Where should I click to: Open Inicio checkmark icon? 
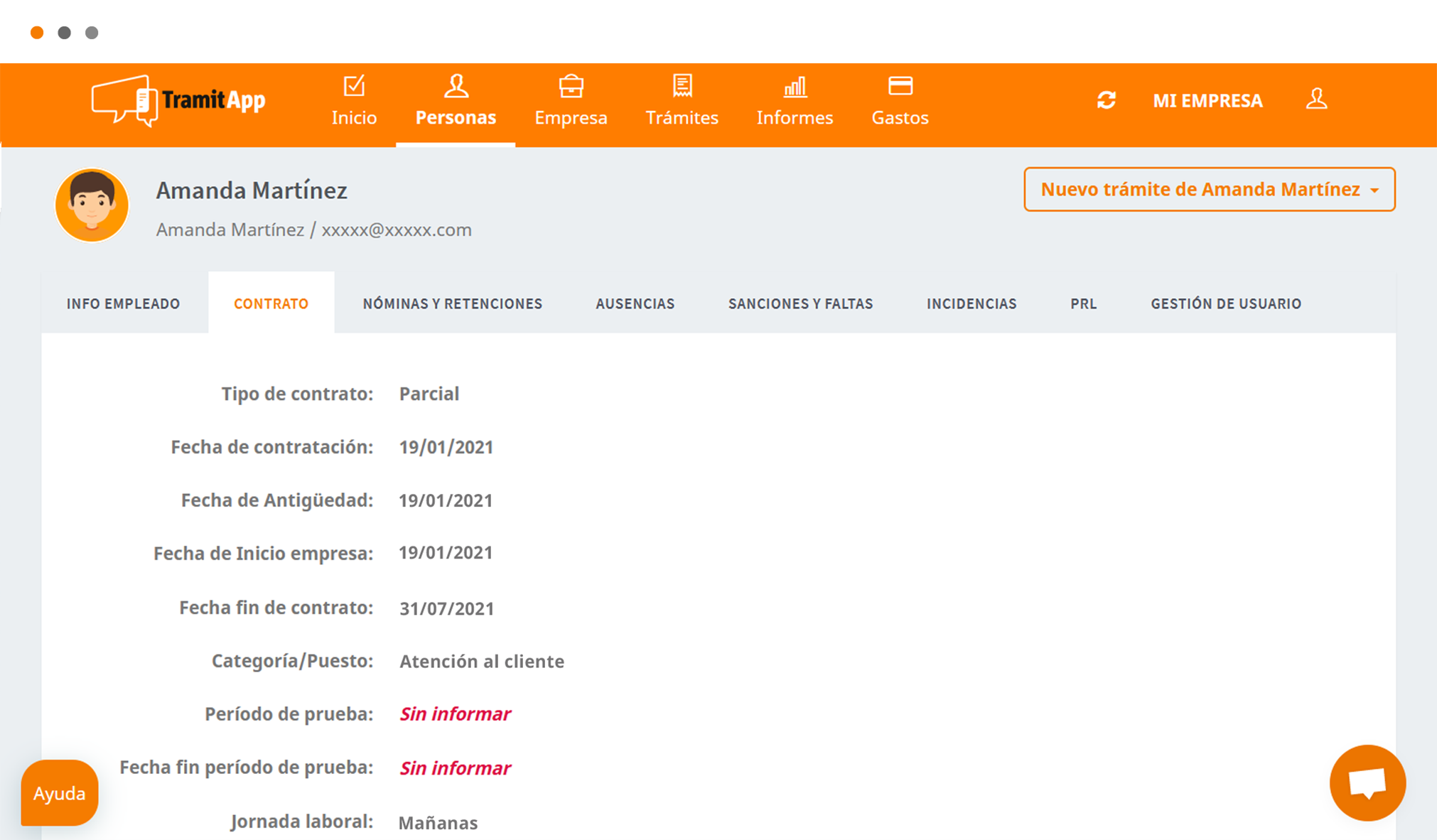click(354, 86)
